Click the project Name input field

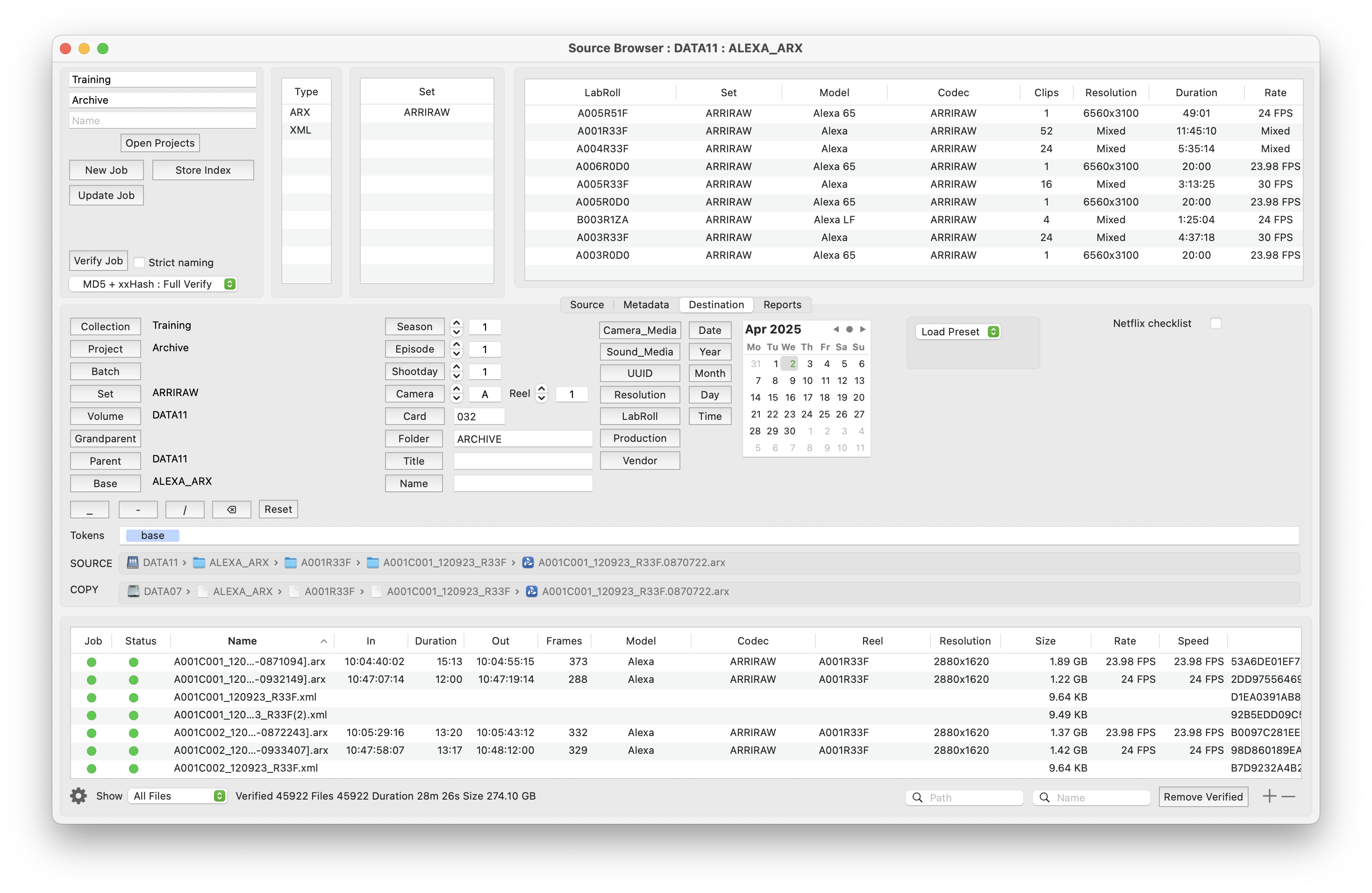163,120
